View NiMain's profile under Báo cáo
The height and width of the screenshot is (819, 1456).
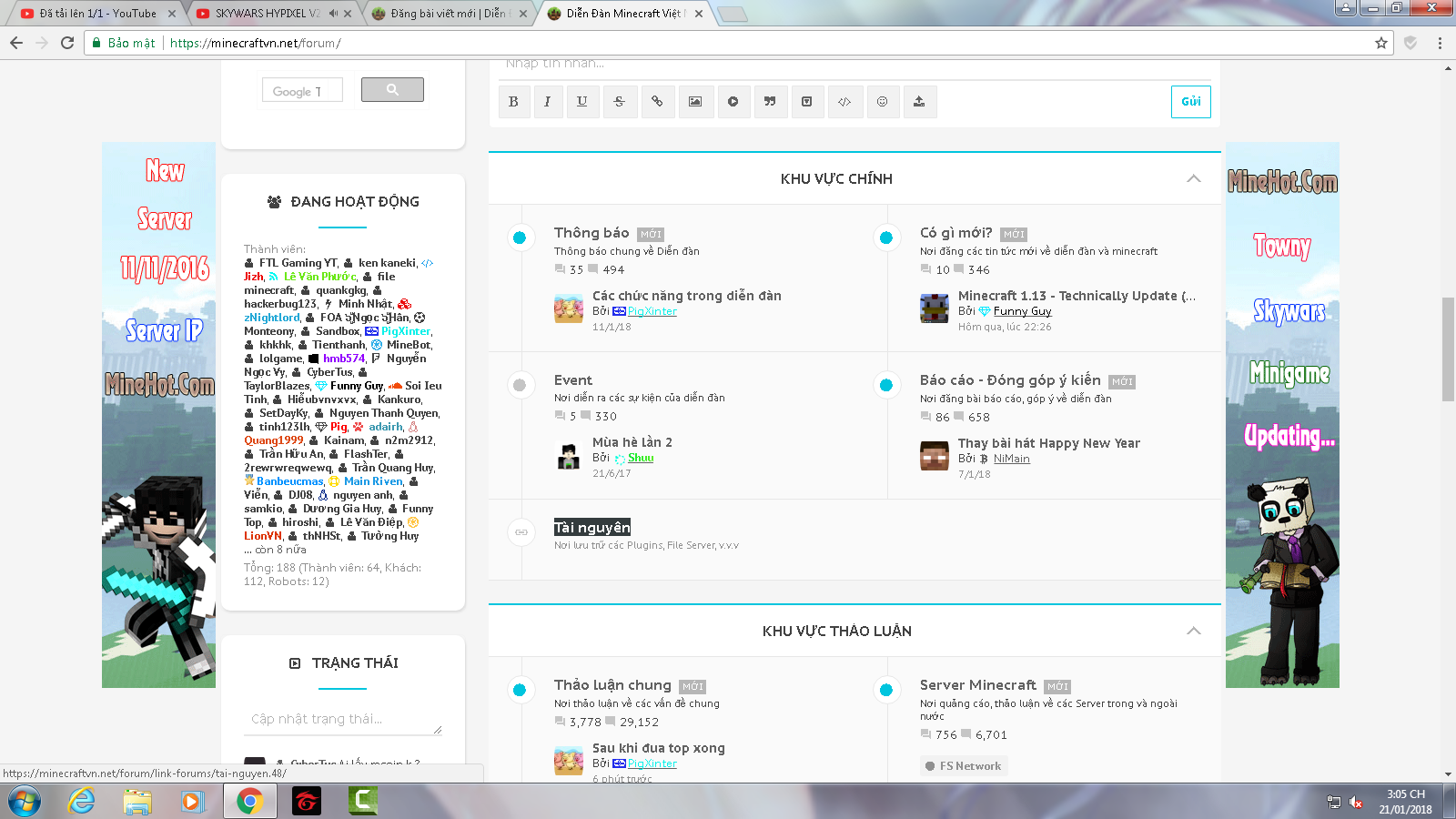pyautogui.click(x=1011, y=459)
